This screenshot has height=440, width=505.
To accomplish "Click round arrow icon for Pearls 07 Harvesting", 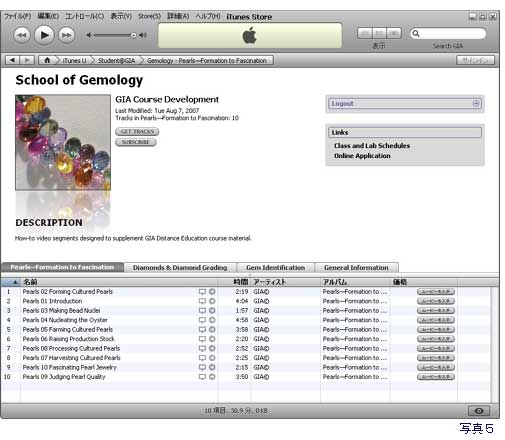I will click(x=212, y=358).
